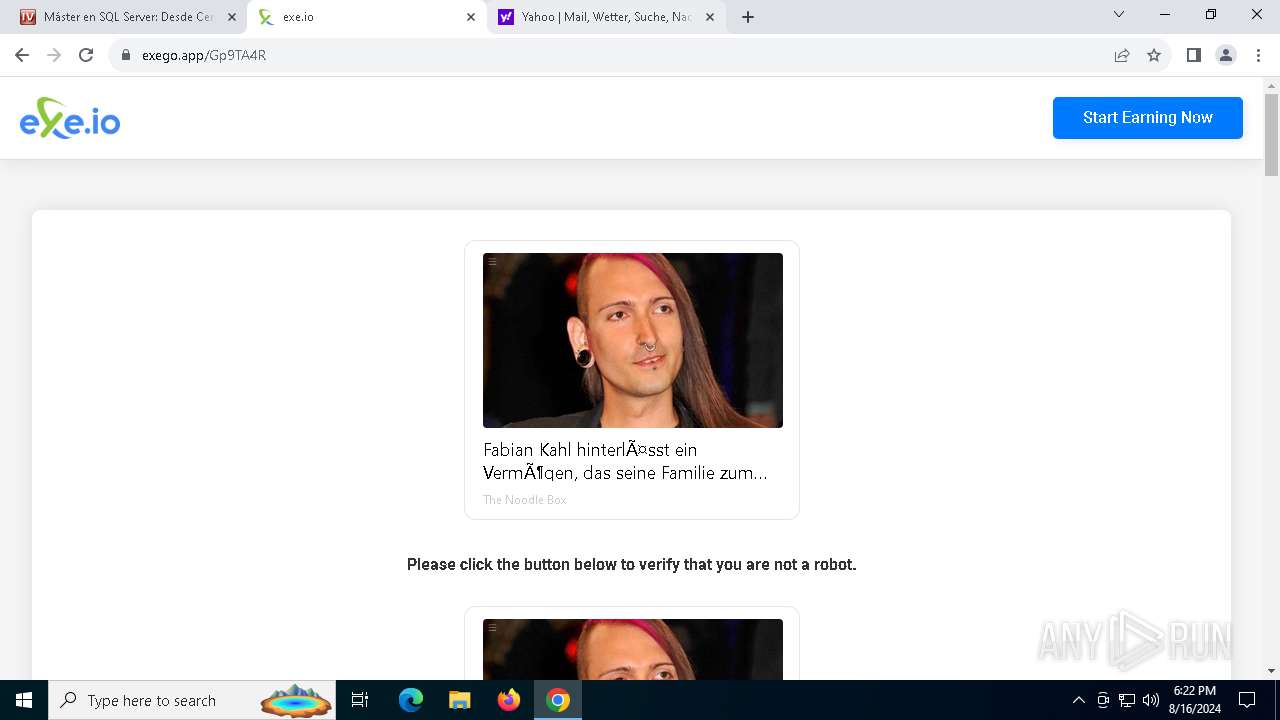
Task: Bookmark this tab with star icon
Action: coord(1154,55)
